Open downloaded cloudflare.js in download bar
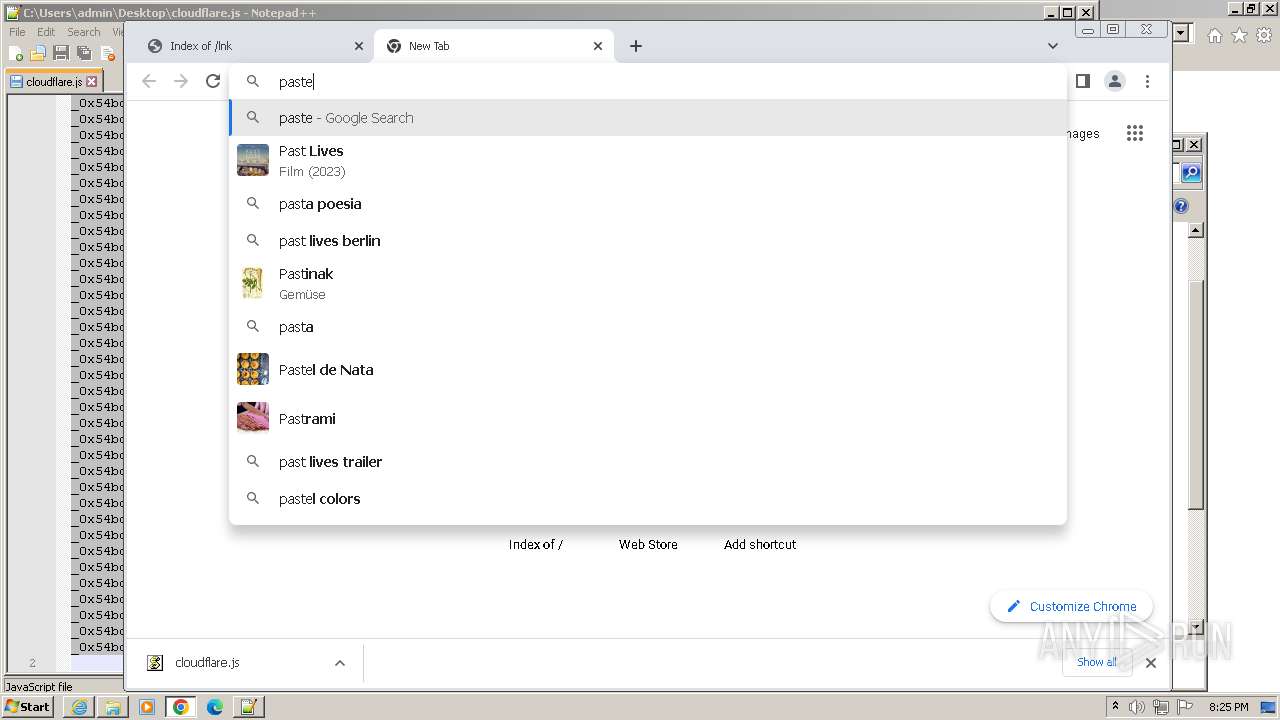1280x720 pixels. coord(207,663)
